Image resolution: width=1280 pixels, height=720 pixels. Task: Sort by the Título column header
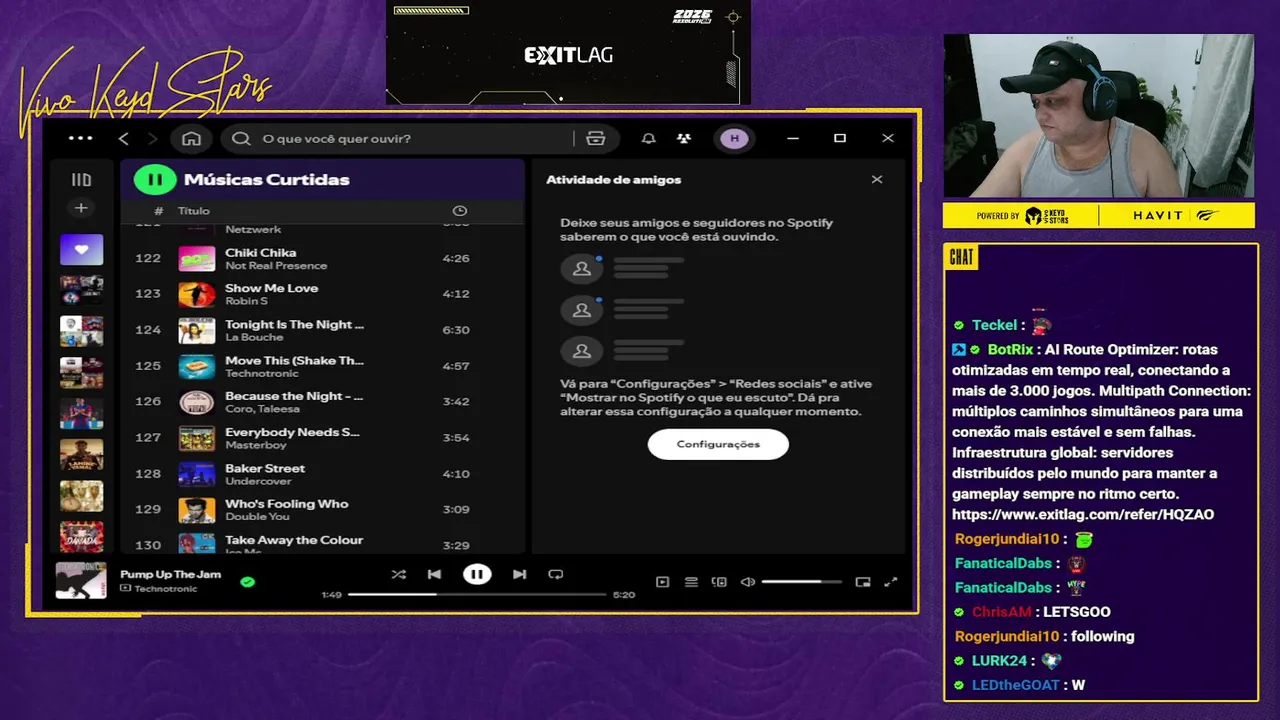click(x=194, y=211)
